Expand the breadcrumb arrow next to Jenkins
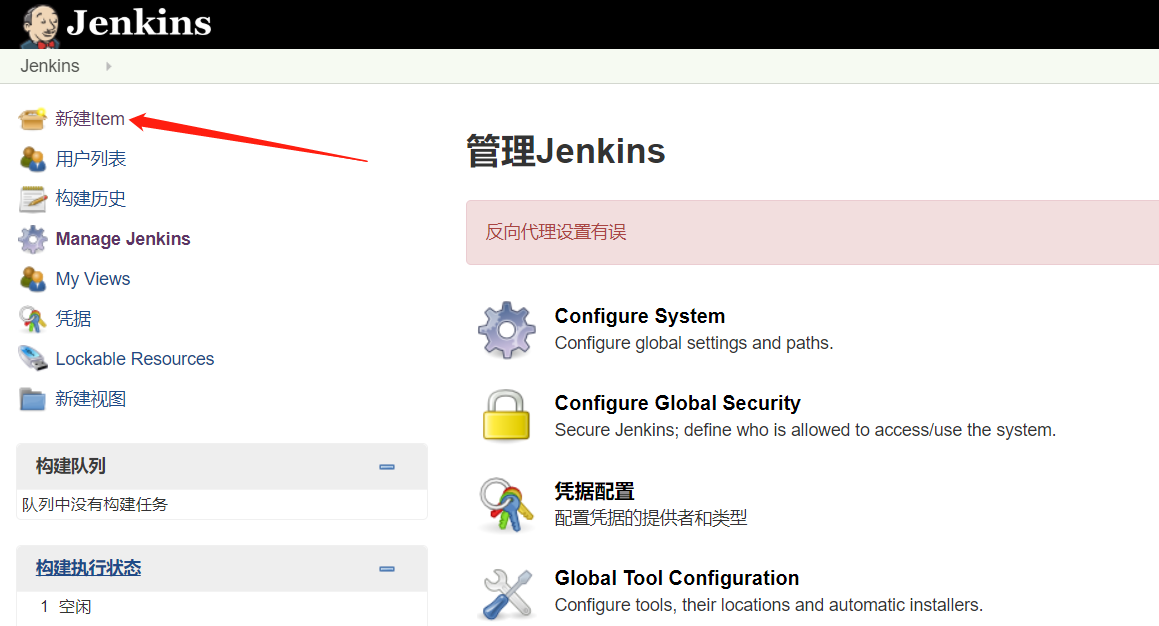 (x=109, y=67)
